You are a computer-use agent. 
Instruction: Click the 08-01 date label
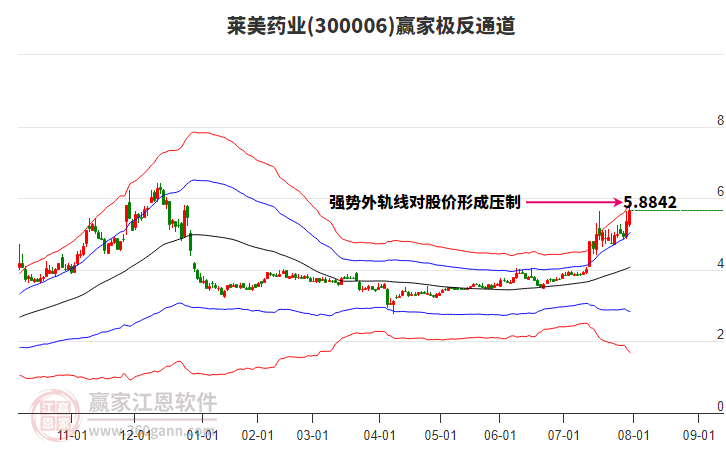[633, 436]
